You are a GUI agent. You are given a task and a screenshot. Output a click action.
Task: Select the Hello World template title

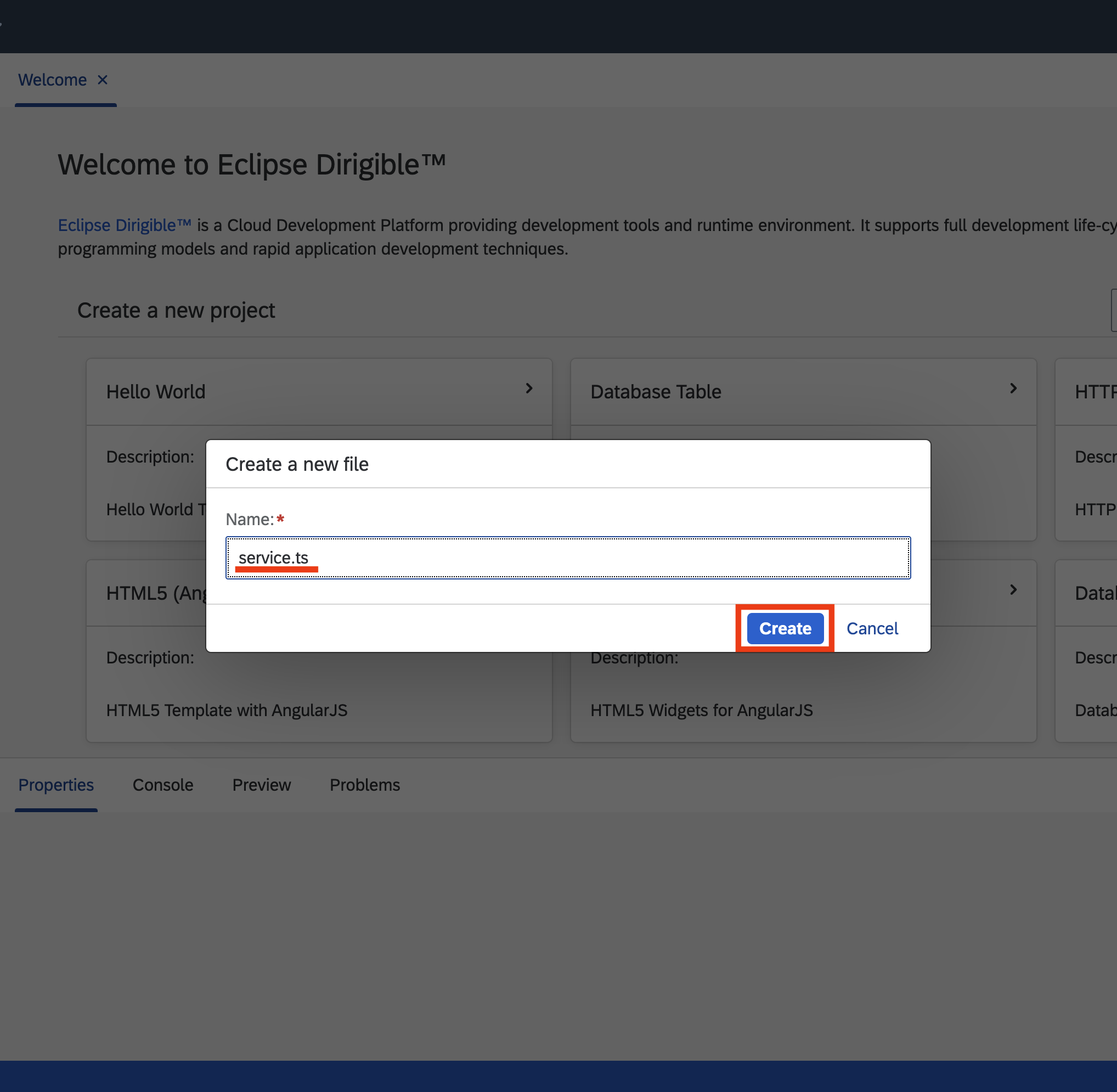pos(155,391)
